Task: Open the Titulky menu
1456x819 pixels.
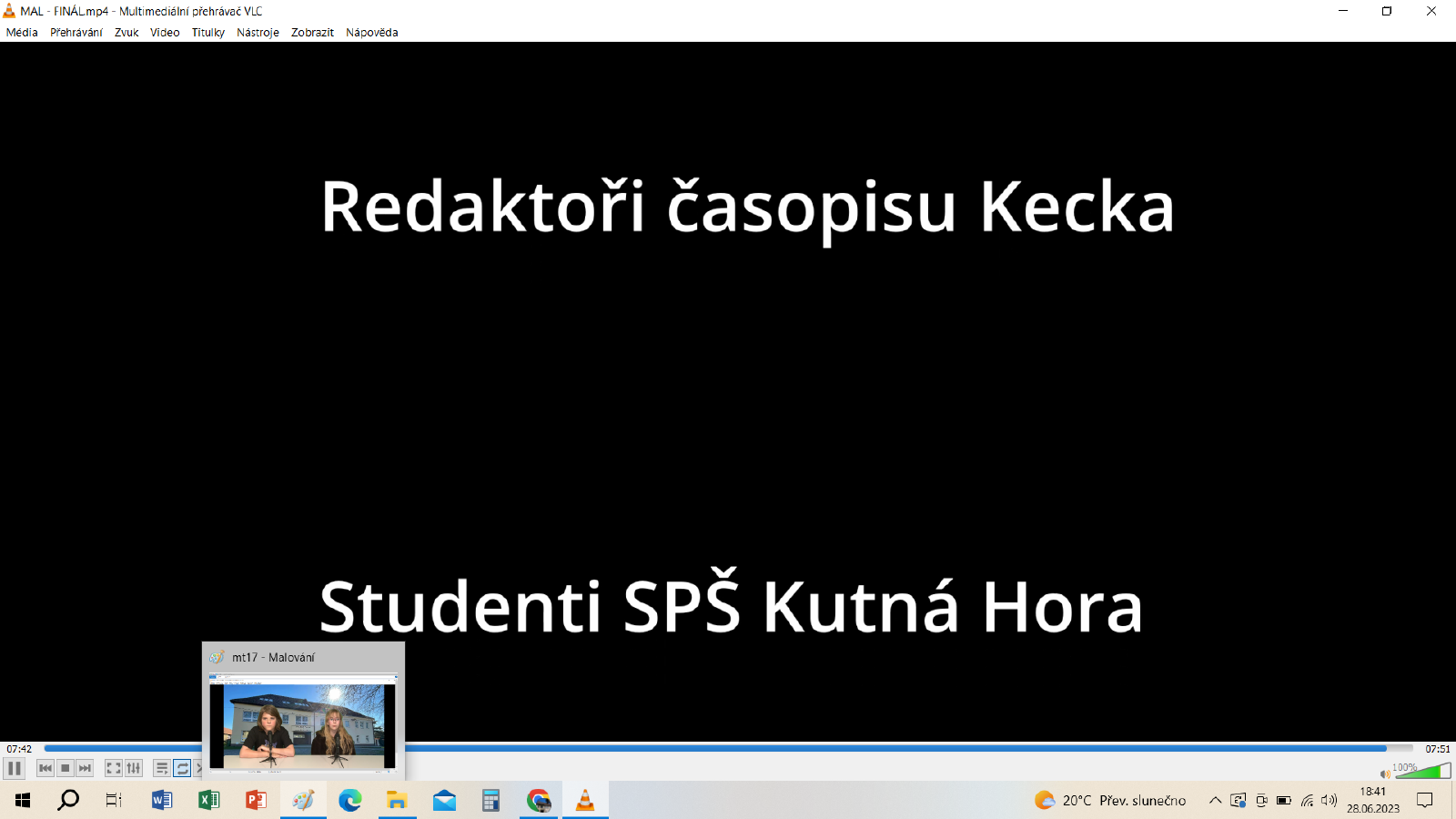Action: [x=207, y=32]
